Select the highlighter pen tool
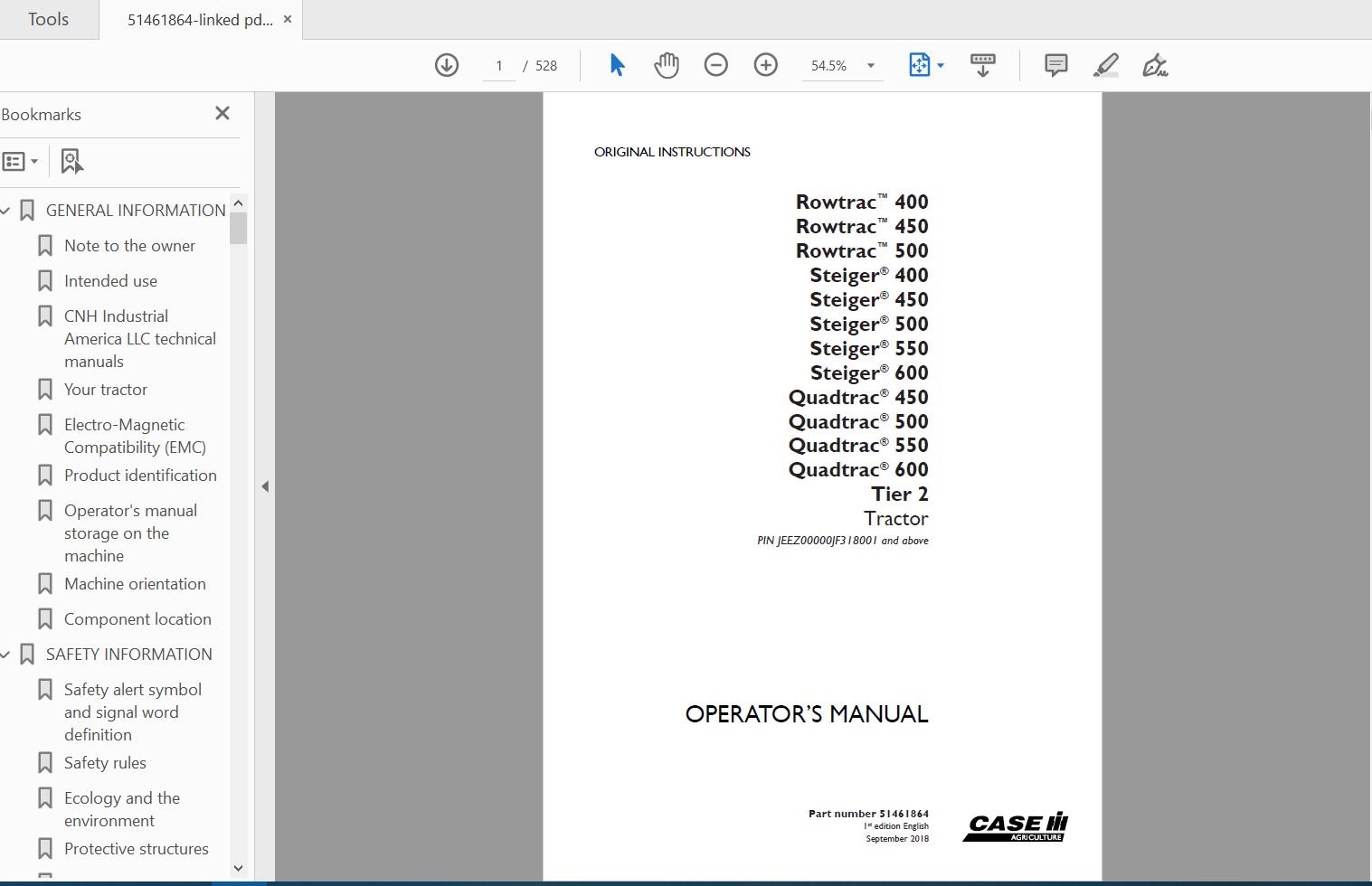1372x886 pixels. click(1105, 65)
